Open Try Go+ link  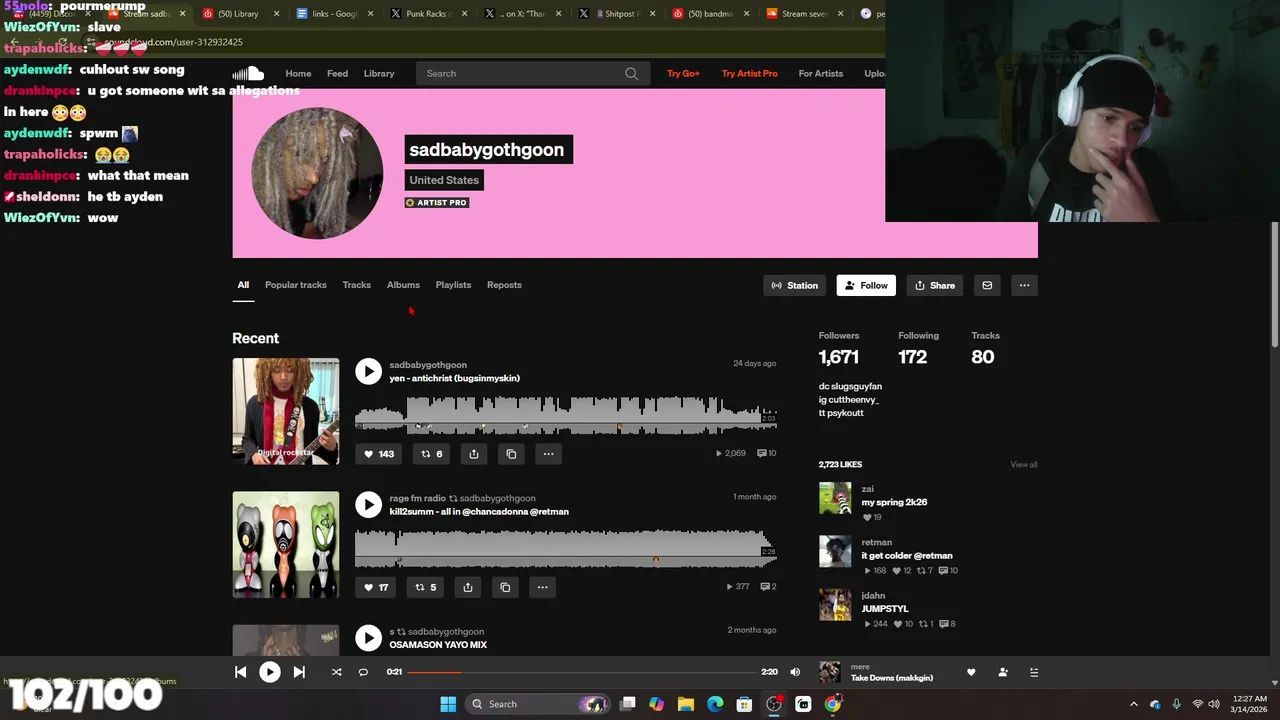[x=683, y=73]
